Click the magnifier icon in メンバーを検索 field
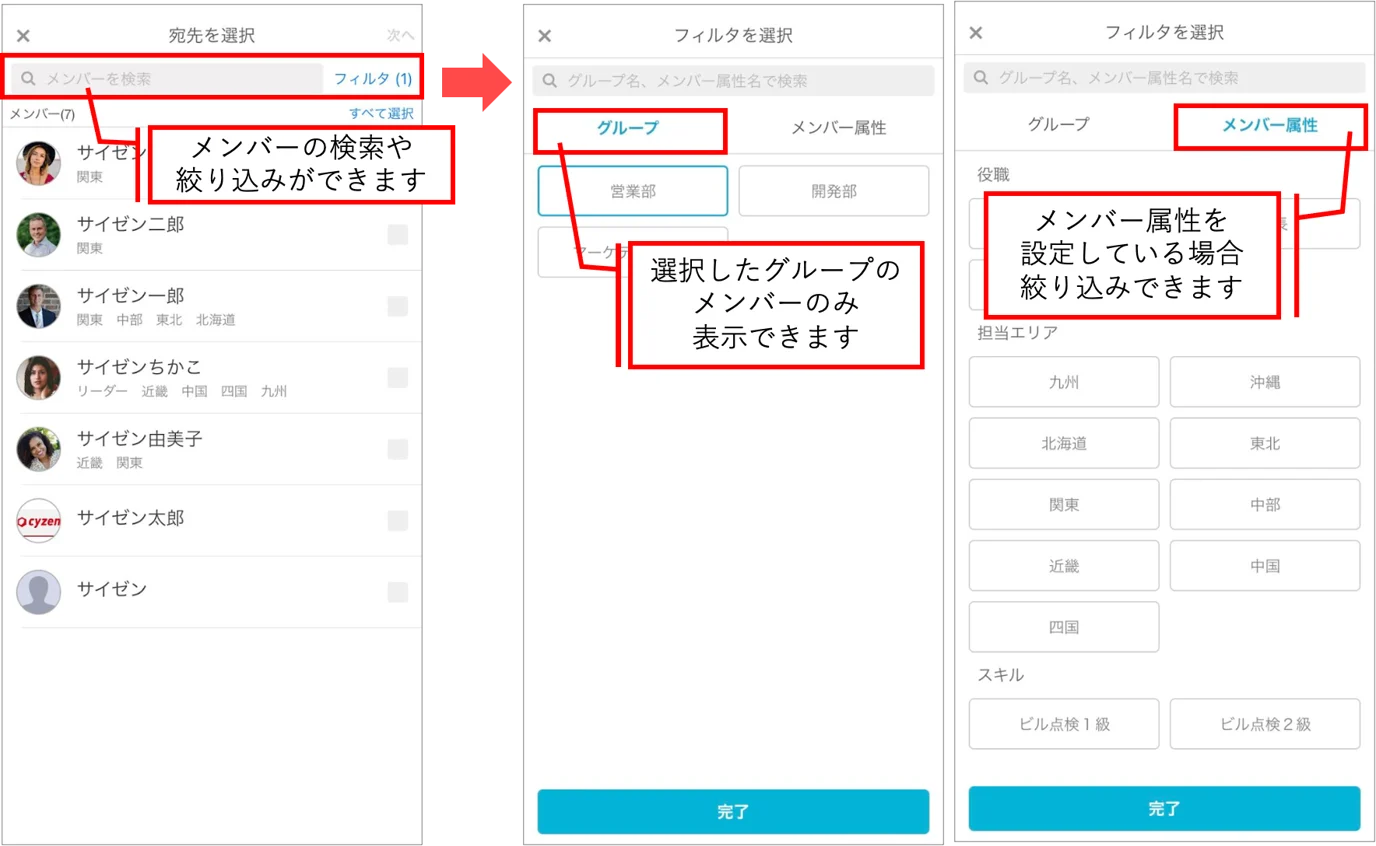1376x846 pixels. [x=29, y=78]
